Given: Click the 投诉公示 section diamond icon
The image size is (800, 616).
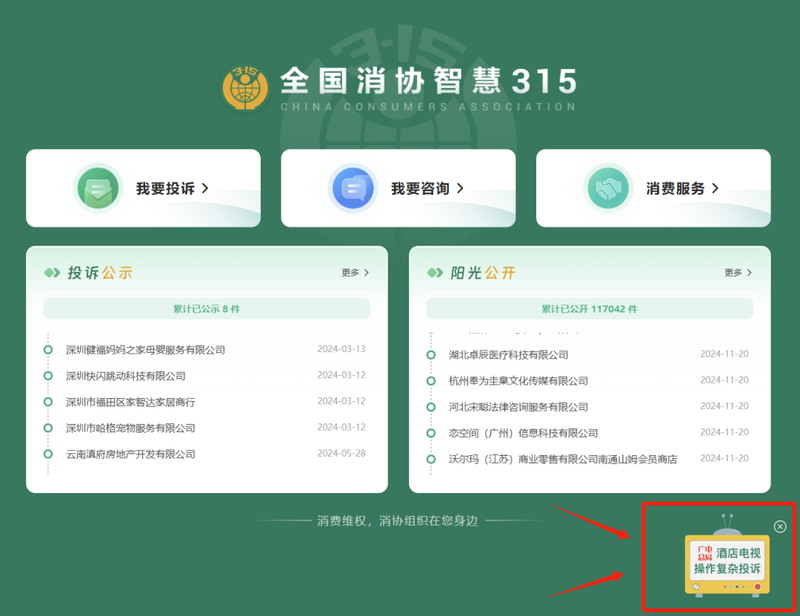Looking at the screenshot, I should (x=53, y=273).
